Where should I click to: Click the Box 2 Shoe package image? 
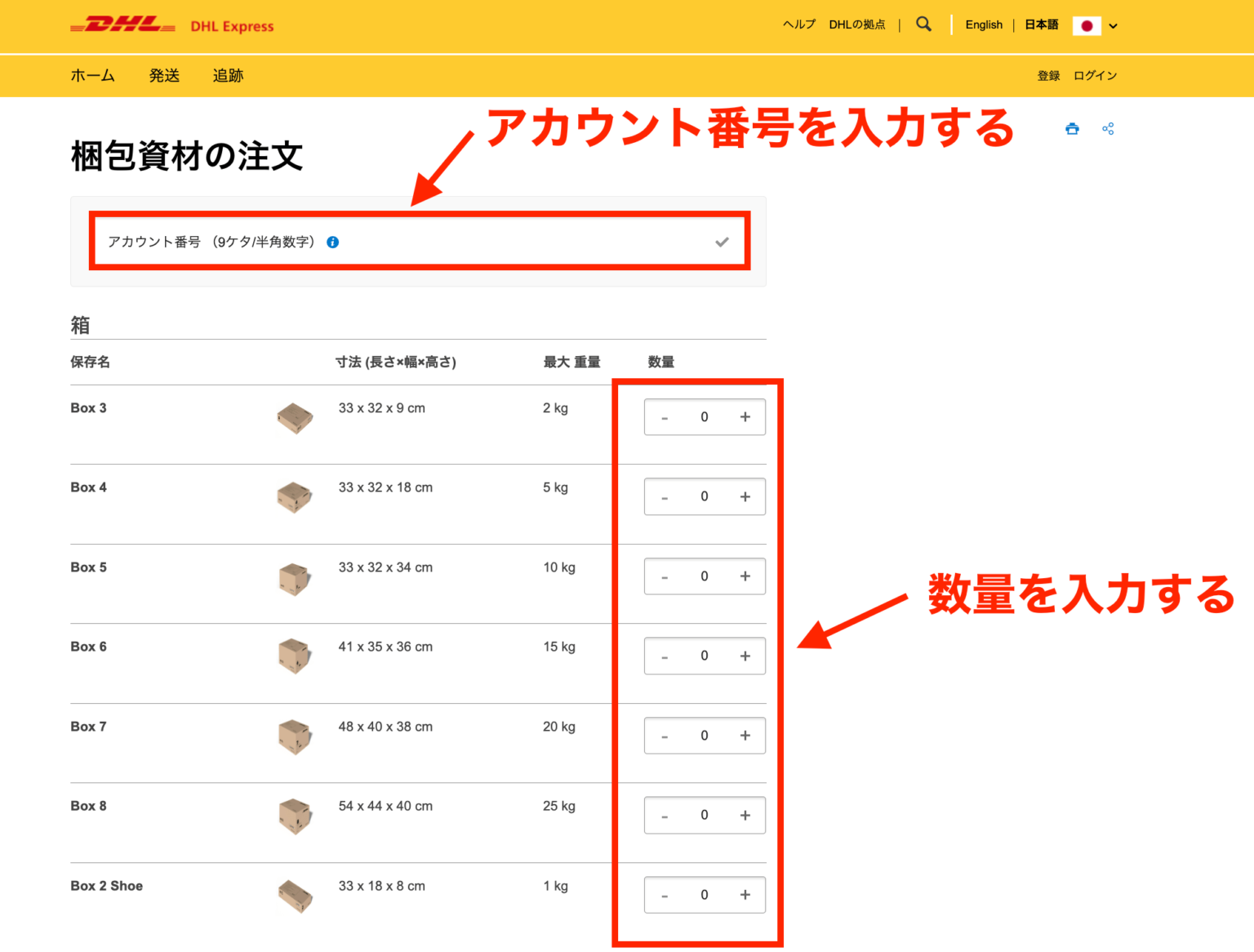[295, 896]
